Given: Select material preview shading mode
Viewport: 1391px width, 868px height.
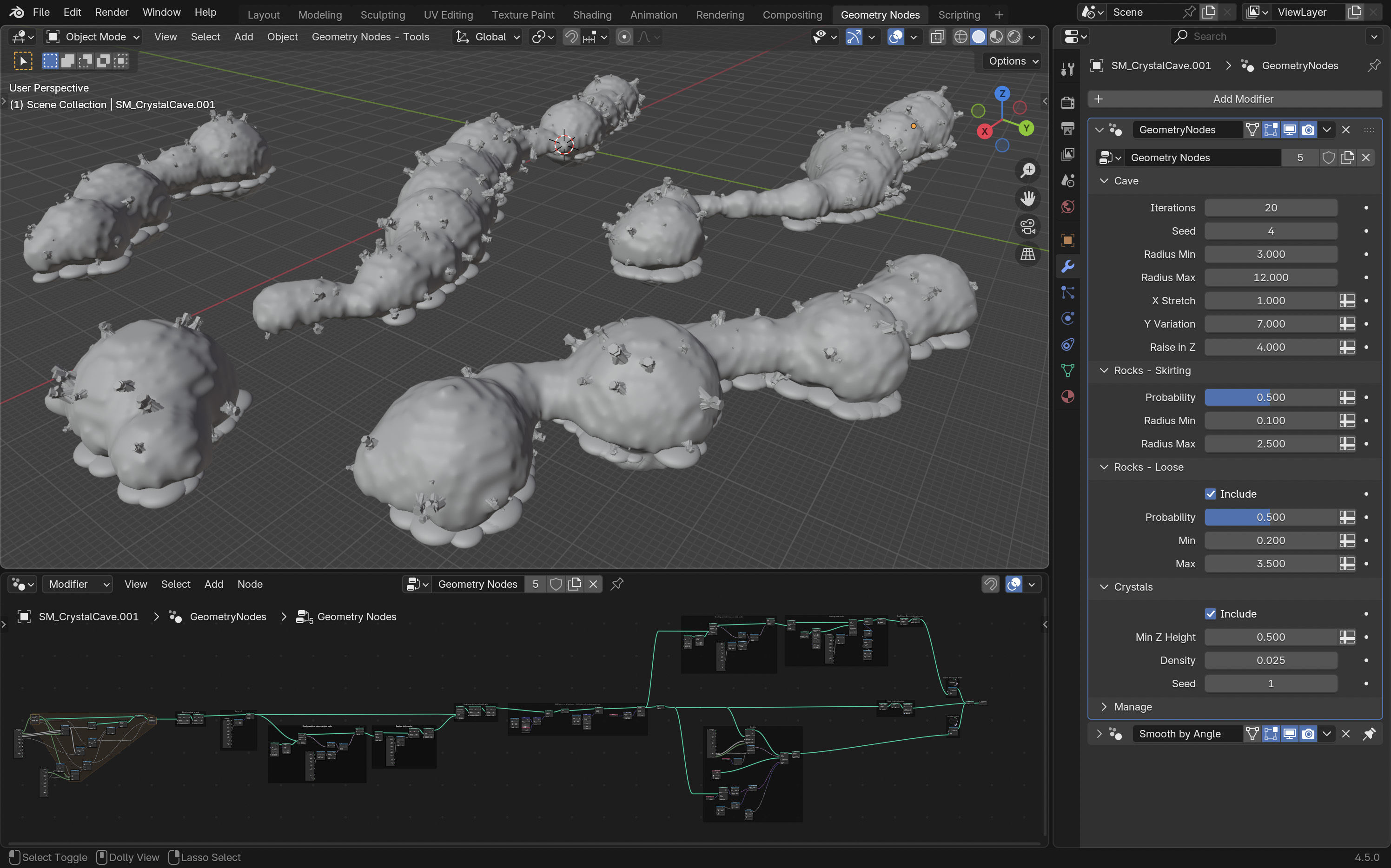Looking at the screenshot, I should click(x=996, y=37).
